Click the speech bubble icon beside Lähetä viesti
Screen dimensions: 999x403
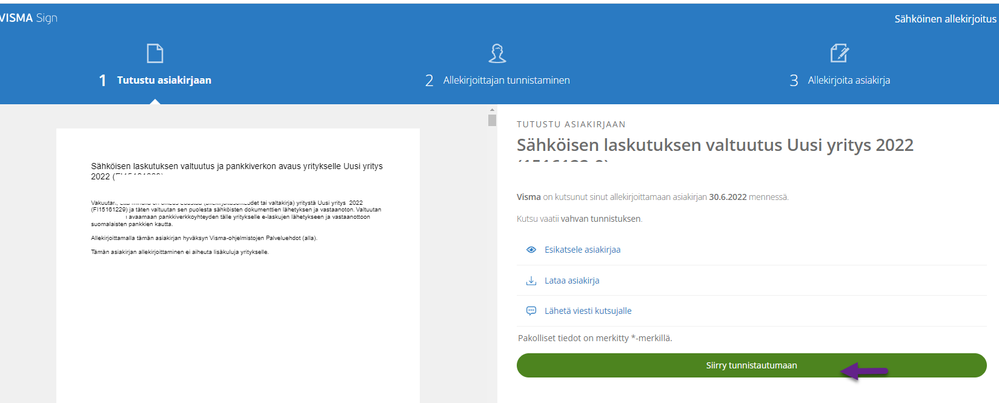(x=531, y=311)
